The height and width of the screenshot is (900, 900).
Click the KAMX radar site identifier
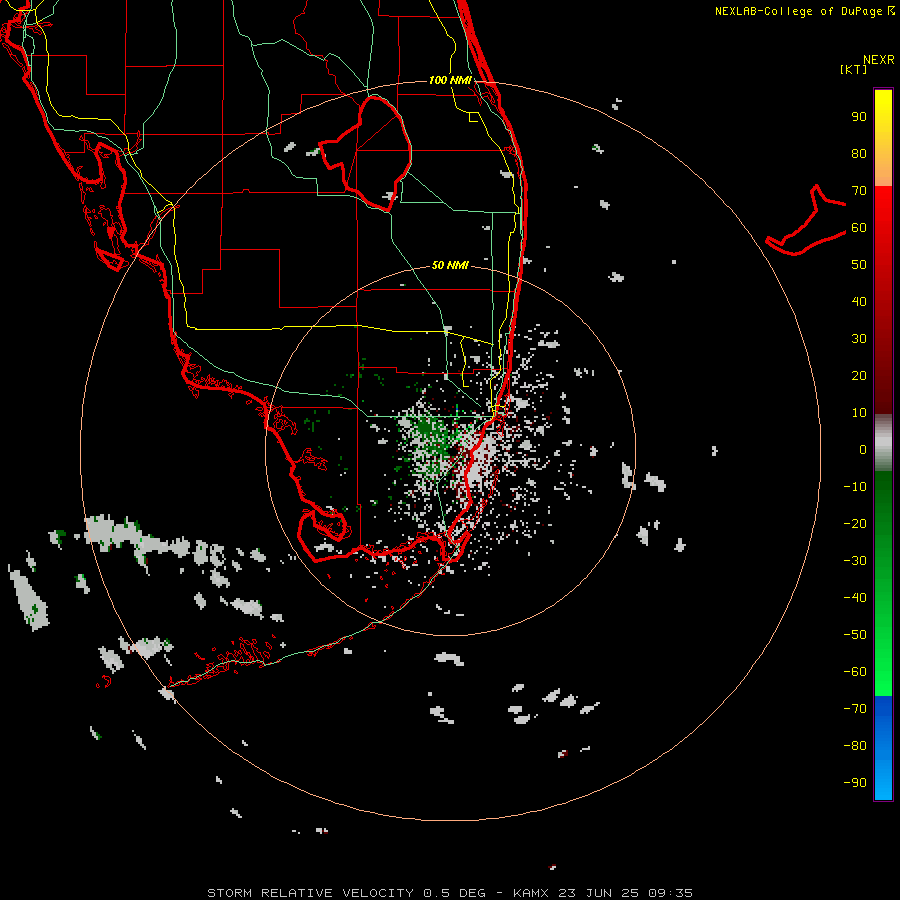531,893
